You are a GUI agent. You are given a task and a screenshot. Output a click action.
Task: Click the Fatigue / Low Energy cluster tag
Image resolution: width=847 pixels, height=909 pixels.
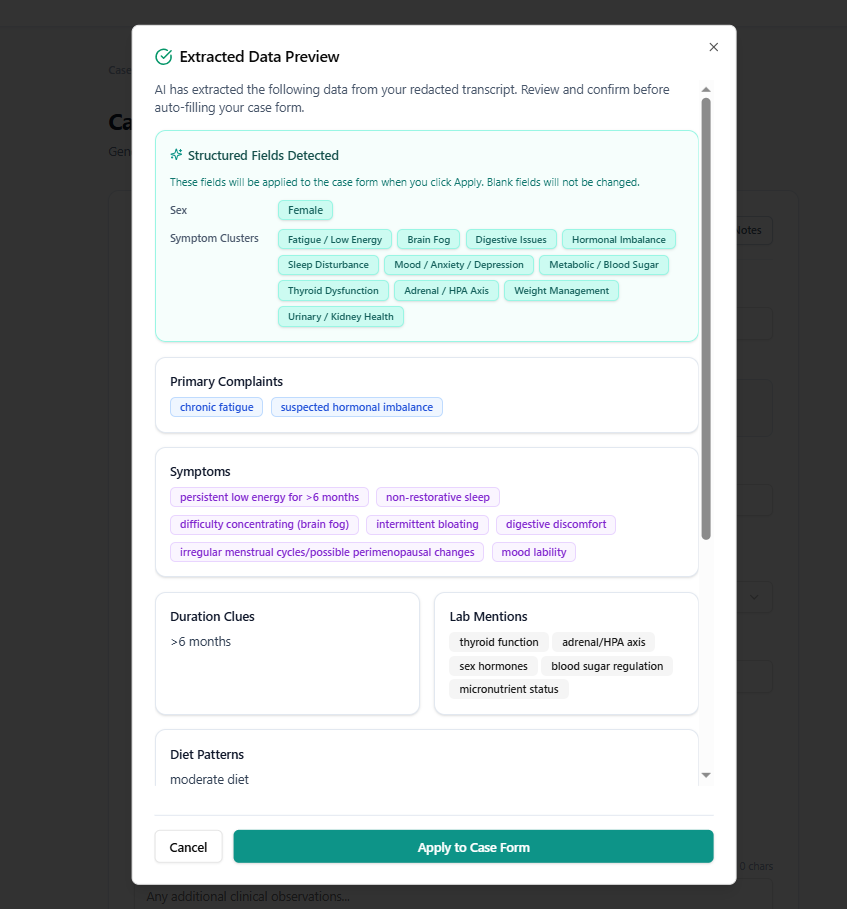[x=335, y=239]
